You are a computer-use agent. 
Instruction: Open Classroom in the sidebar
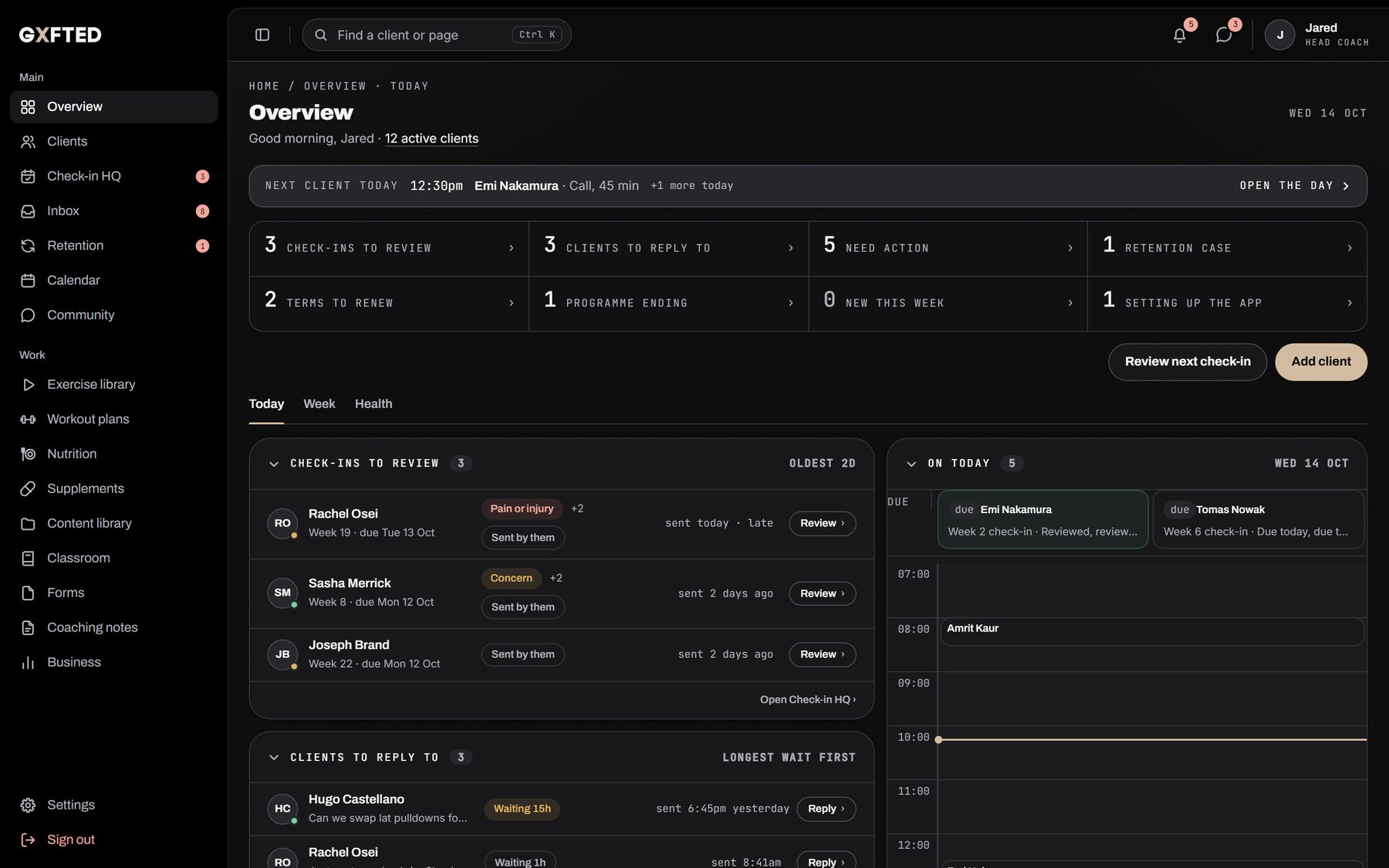pos(113,558)
